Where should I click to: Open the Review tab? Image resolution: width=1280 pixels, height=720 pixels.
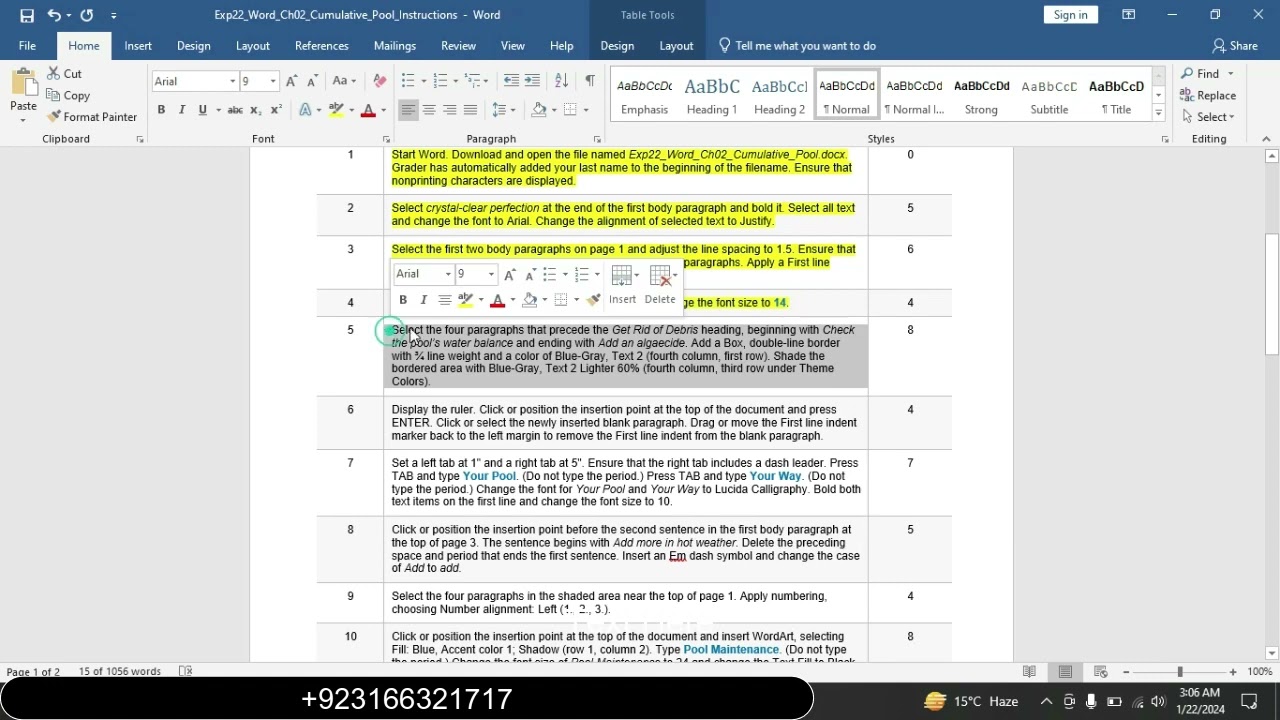(459, 46)
